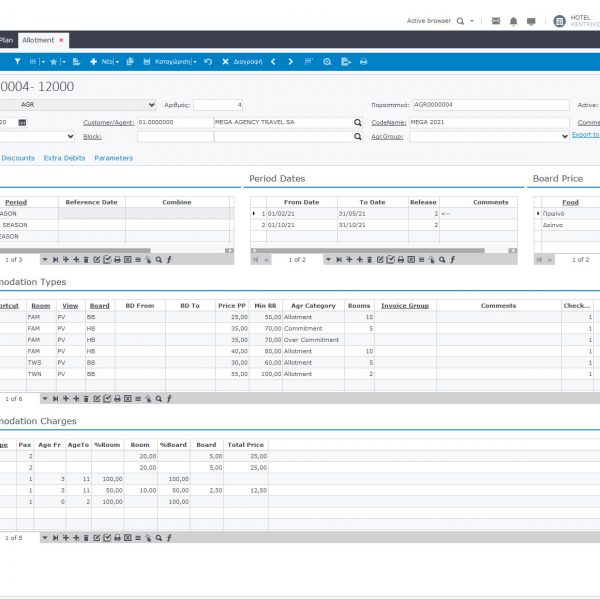
Task: Click the undo arrow icon in the toolbar
Action: [208, 62]
